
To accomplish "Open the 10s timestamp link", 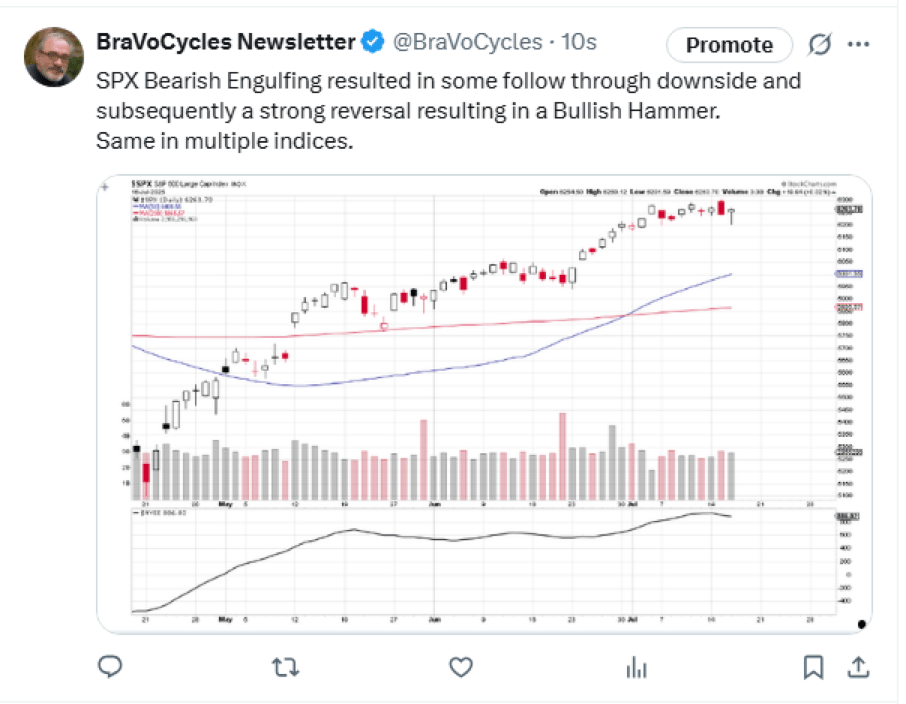I will pos(578,42).
